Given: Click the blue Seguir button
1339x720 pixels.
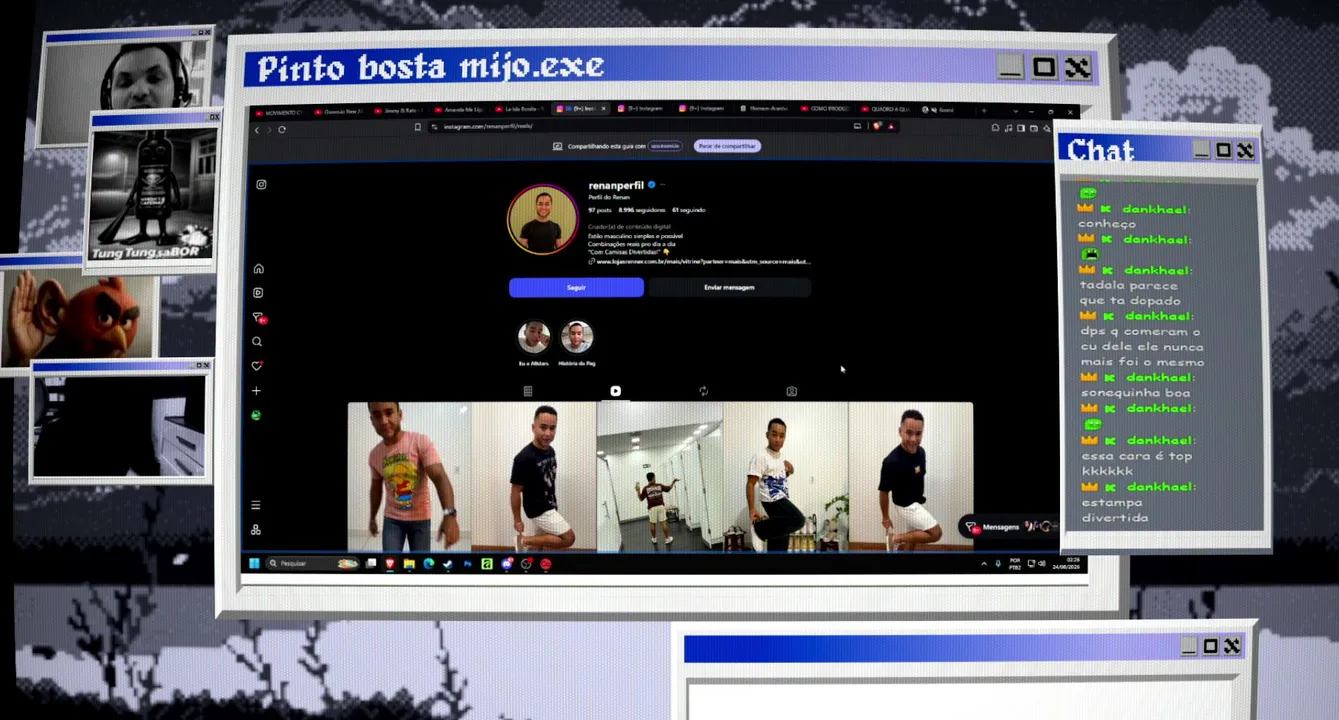Looking at the screenshot, I should 576,287.
